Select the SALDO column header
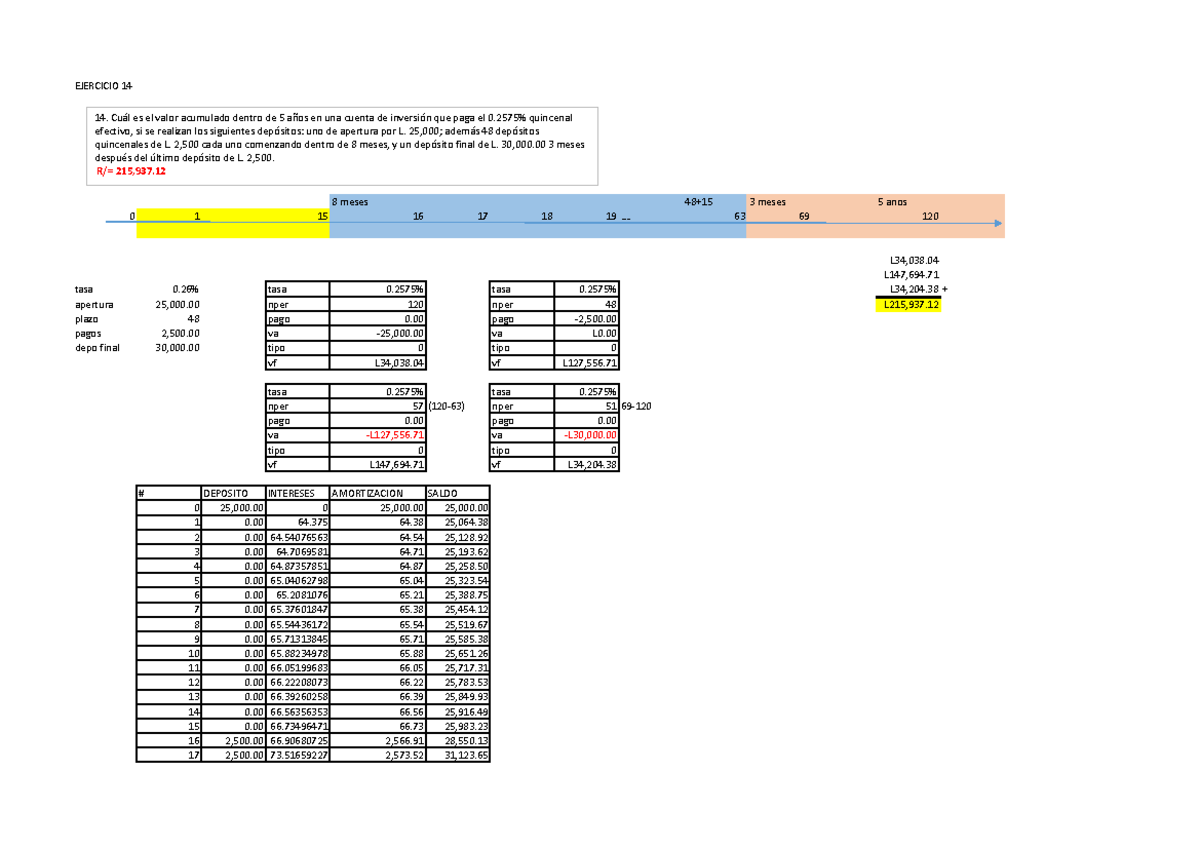The width and height of the screenshot is (1200, 849). [x=441, y=493]
